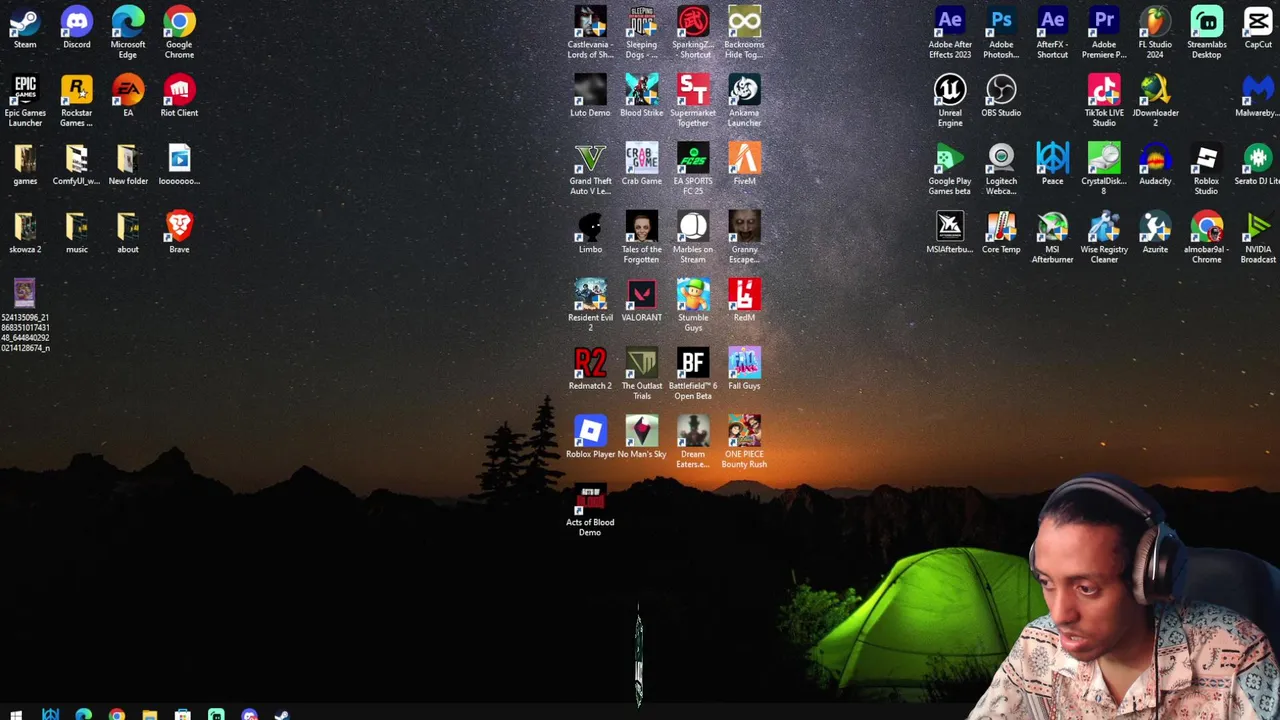Open the Castlevania Lords of Shadow shortcut
Viewport: 1280px width, 720px height.
590,22
